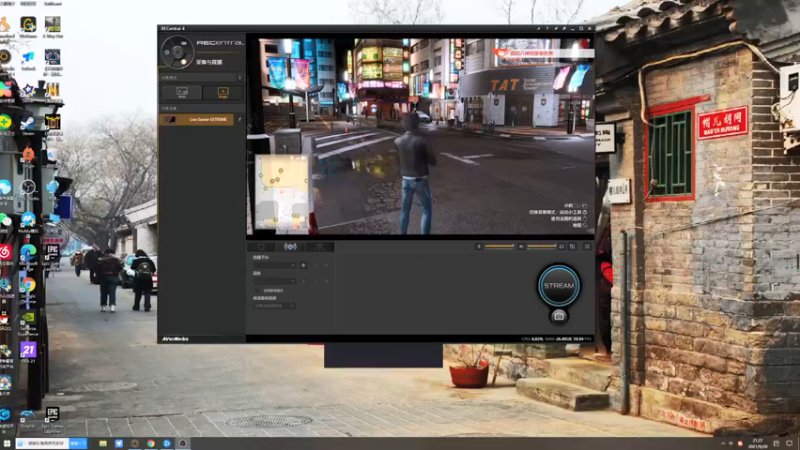Image resolution: width=800 pixels, height=450 pixels.
Task: Open streaming platform dropdown
Action: 274,265
